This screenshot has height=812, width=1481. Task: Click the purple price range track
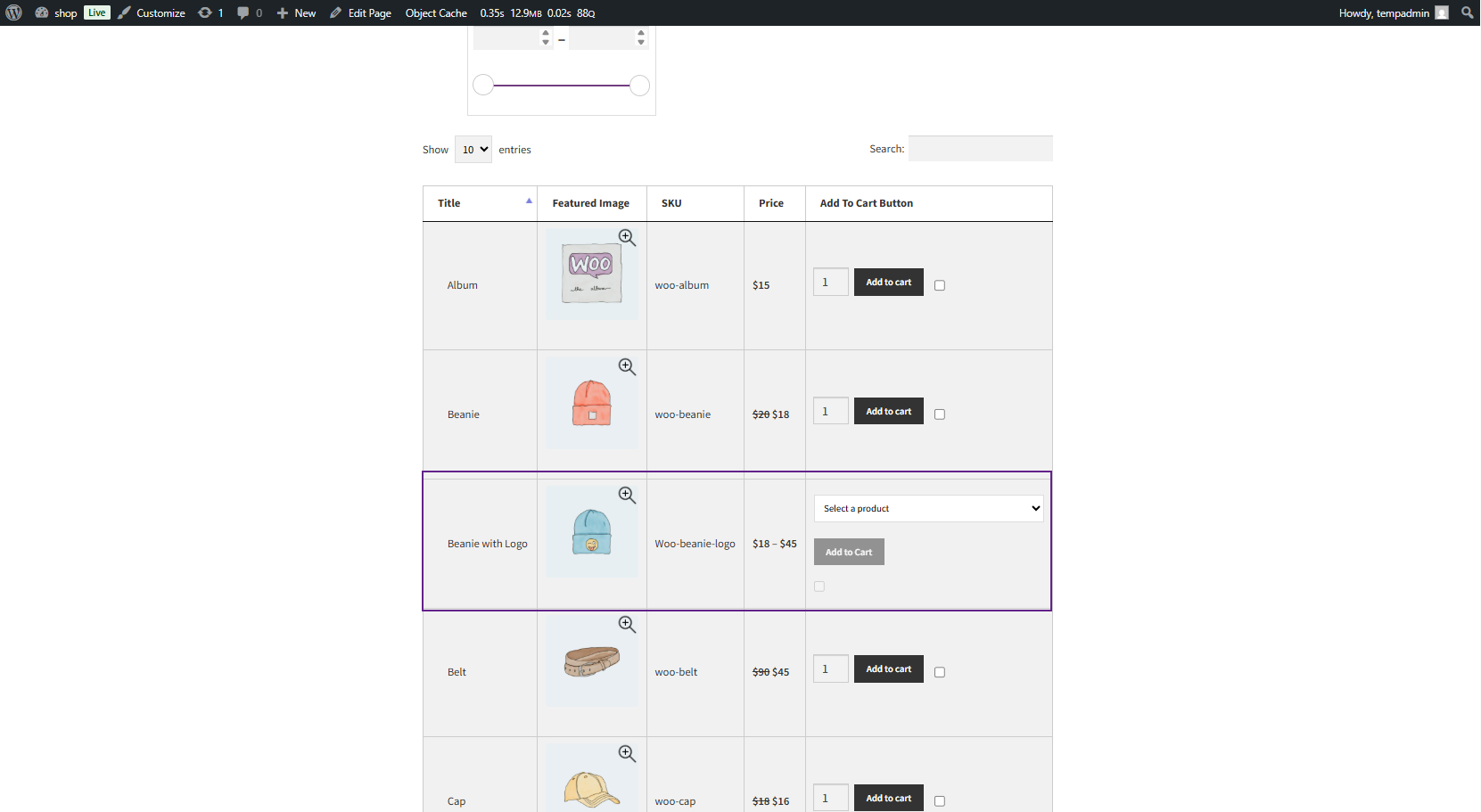click(561, 85)
